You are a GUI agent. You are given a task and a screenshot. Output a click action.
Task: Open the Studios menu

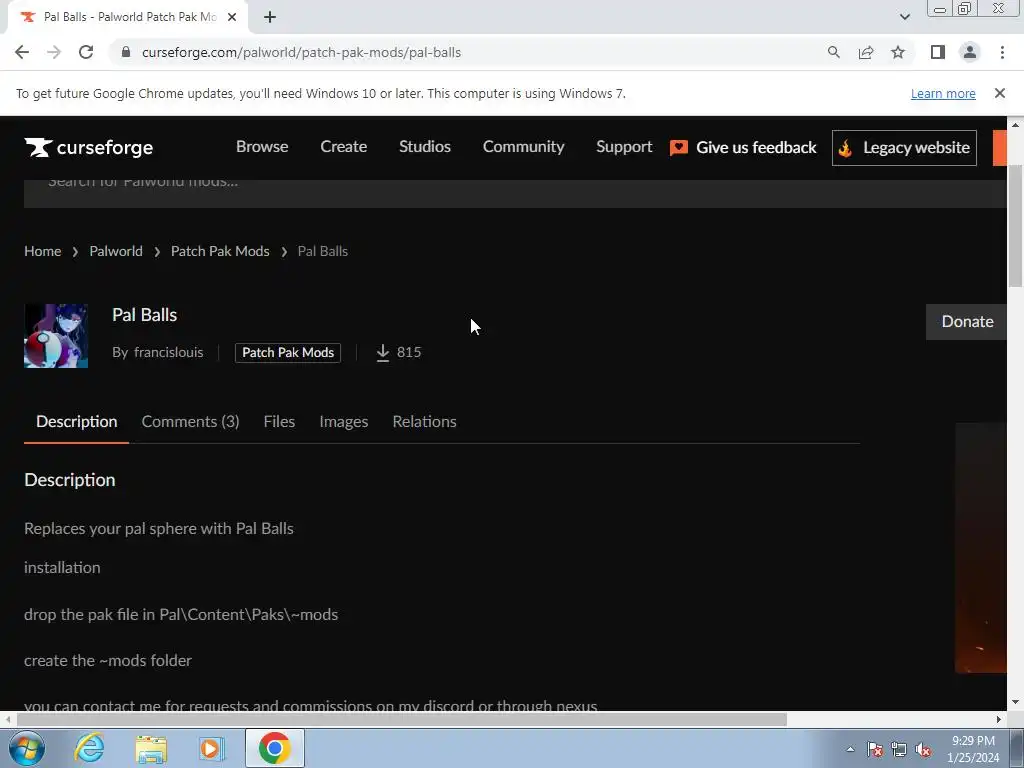tap(424, 146)
